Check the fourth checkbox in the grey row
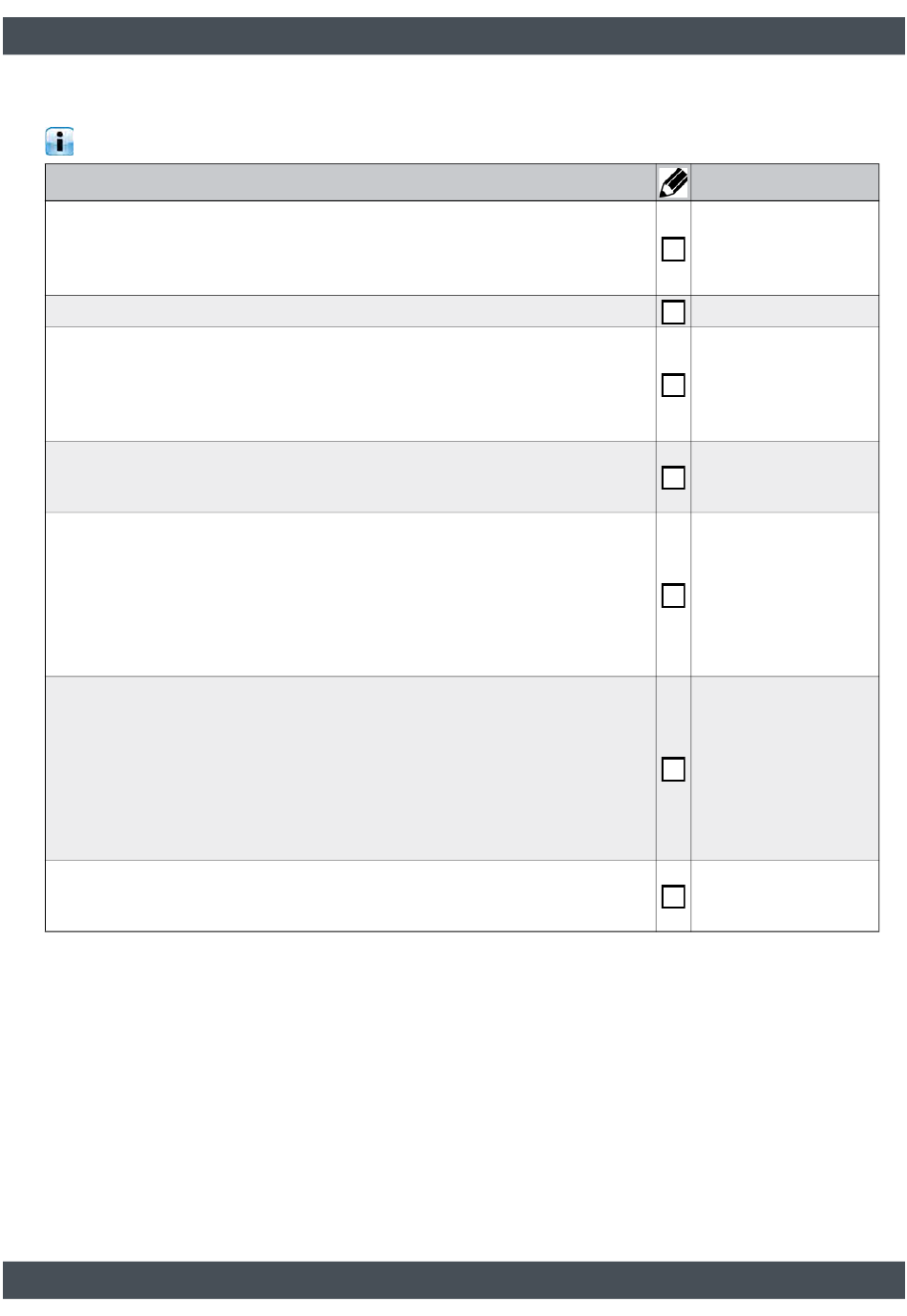Viewport: 907px width, 1316px height. click(673, 477)
